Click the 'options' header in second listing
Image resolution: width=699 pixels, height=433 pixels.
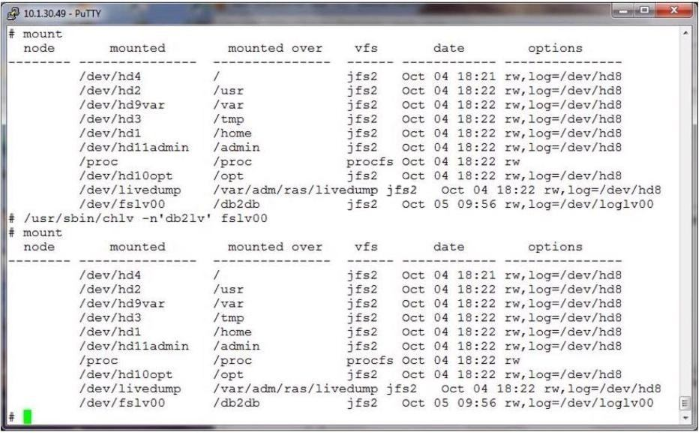click(555, 247)
